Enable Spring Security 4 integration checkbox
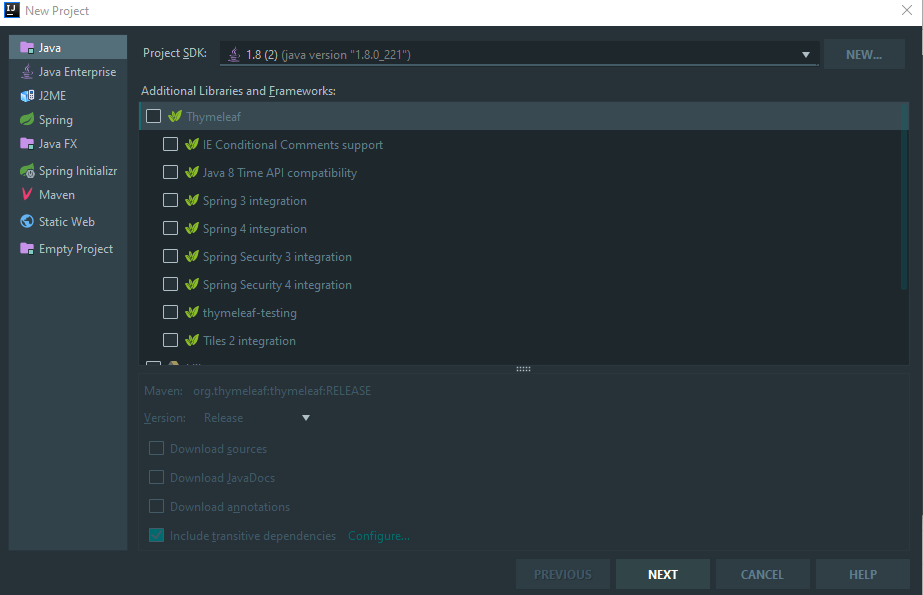The image size is (923, 595). [x=170, y=284]
